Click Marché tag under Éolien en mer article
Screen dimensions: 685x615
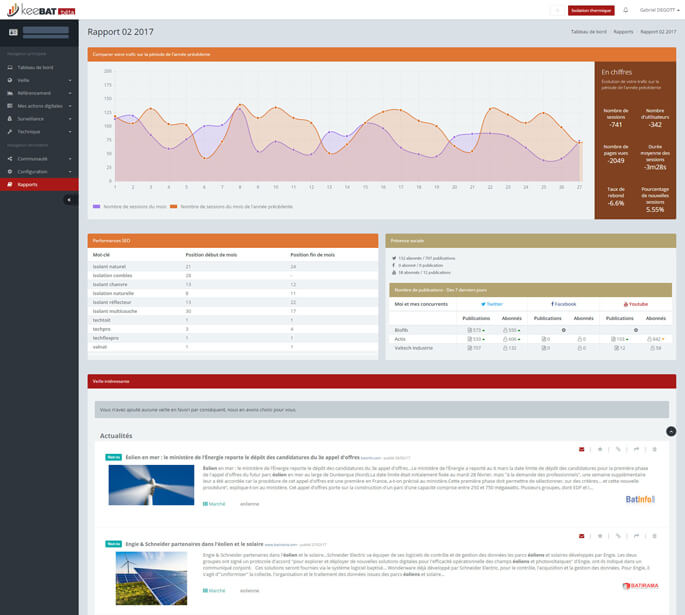coord(214,504)
